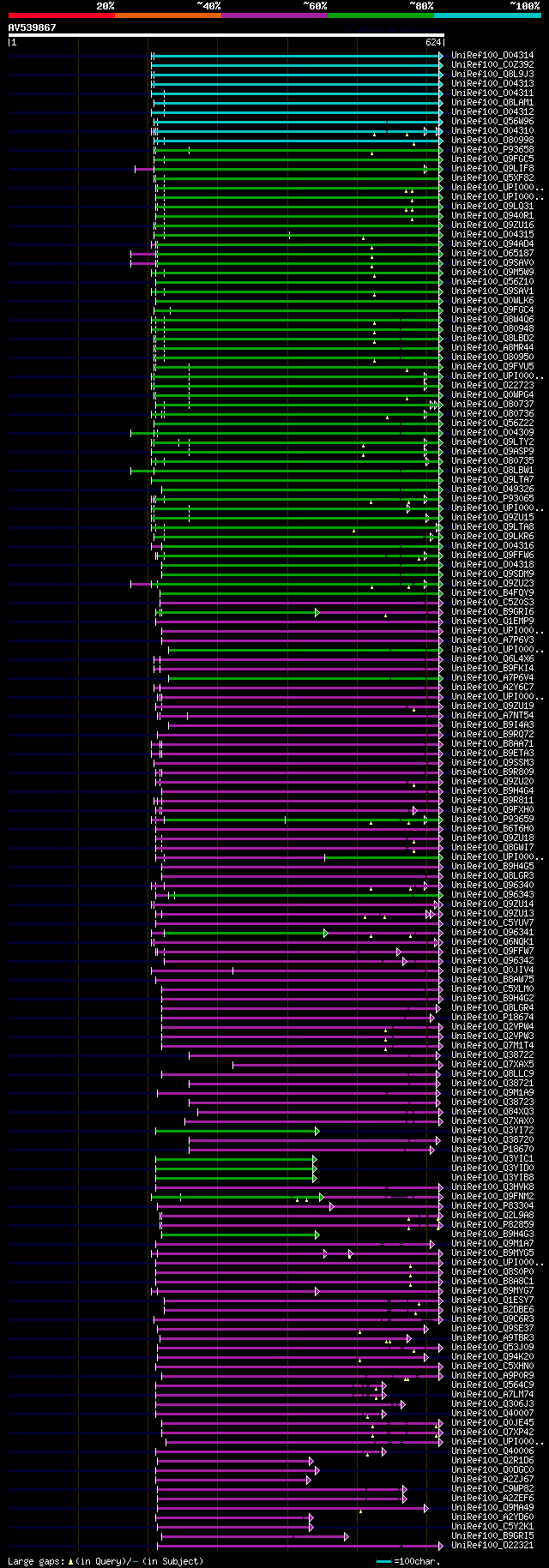Pick the UniRef100_O80950 hit
This screenshot has width=549, height=1568.
point(492,357)
